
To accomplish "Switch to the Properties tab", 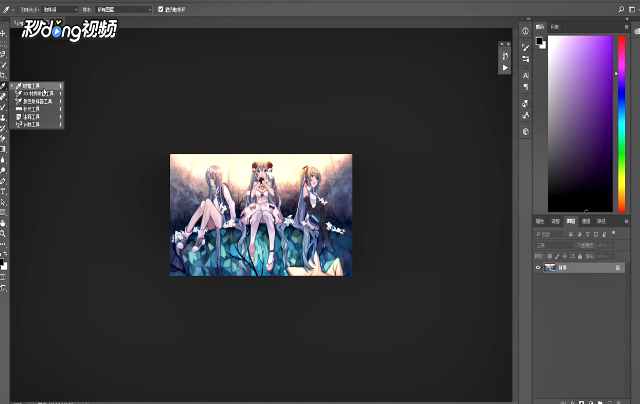I will pos(540,221).
